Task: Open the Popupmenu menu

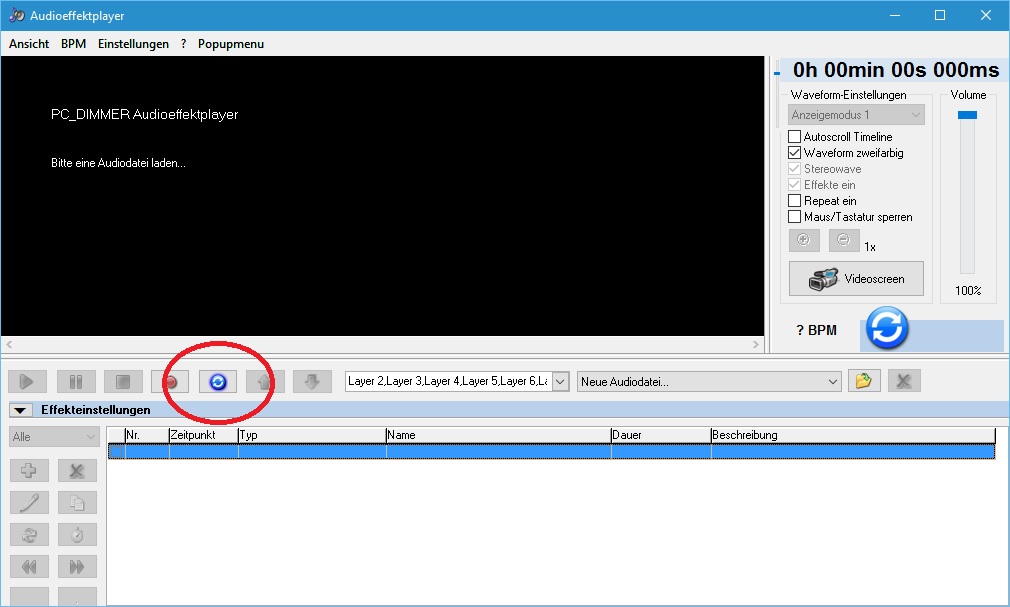Action: coord(231,44)
